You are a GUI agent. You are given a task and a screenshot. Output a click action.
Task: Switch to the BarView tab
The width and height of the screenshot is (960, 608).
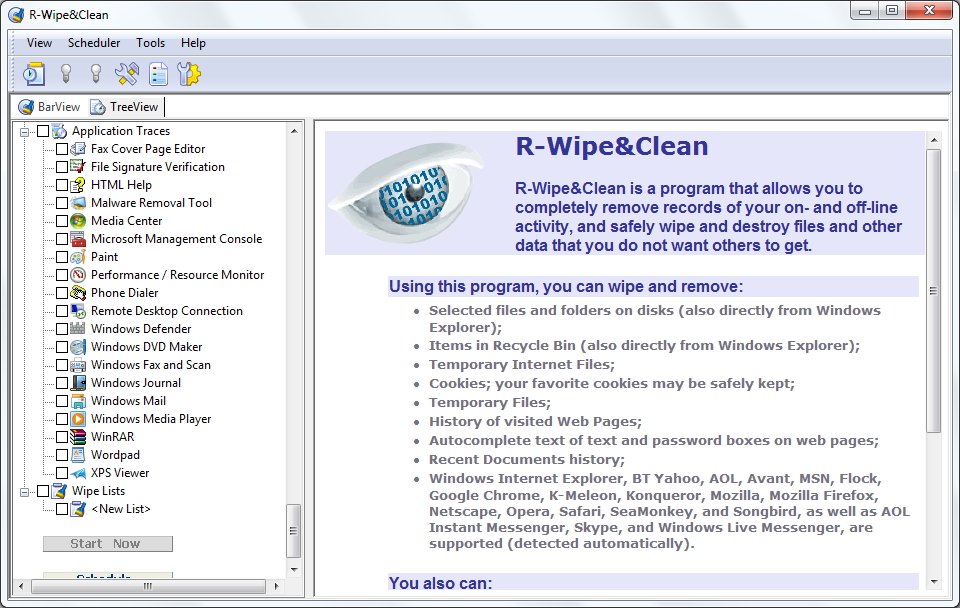[x=49, y=107]
